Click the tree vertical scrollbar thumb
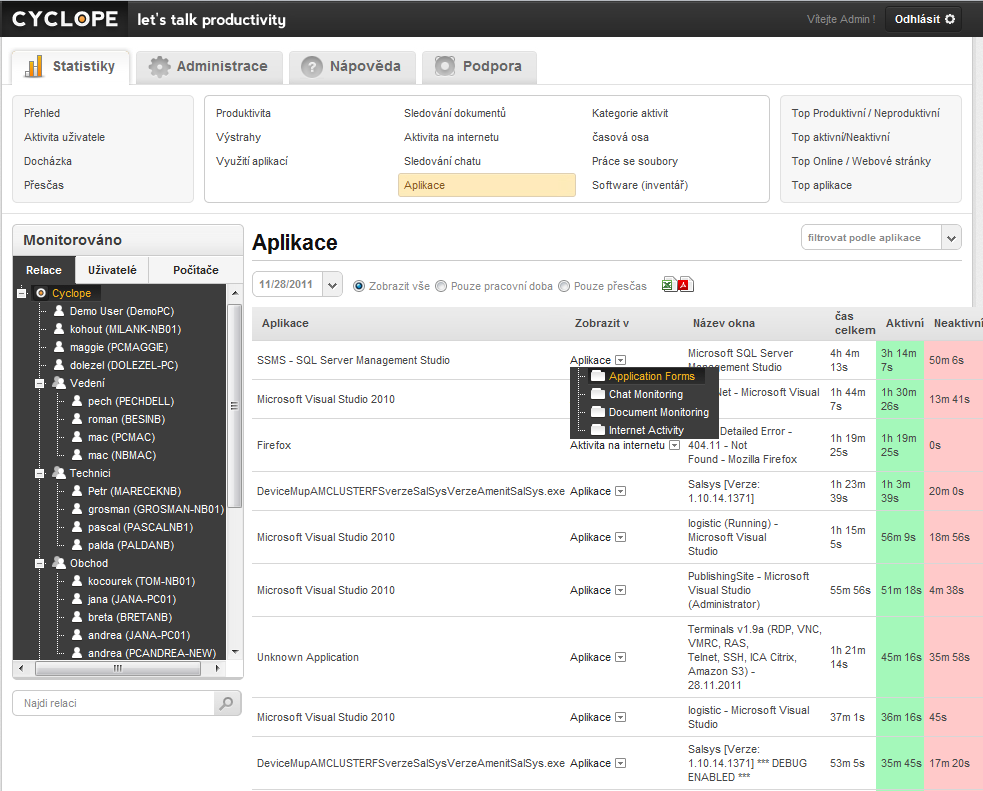The height and width of the screenshot is (791, 983). (234, 406)
